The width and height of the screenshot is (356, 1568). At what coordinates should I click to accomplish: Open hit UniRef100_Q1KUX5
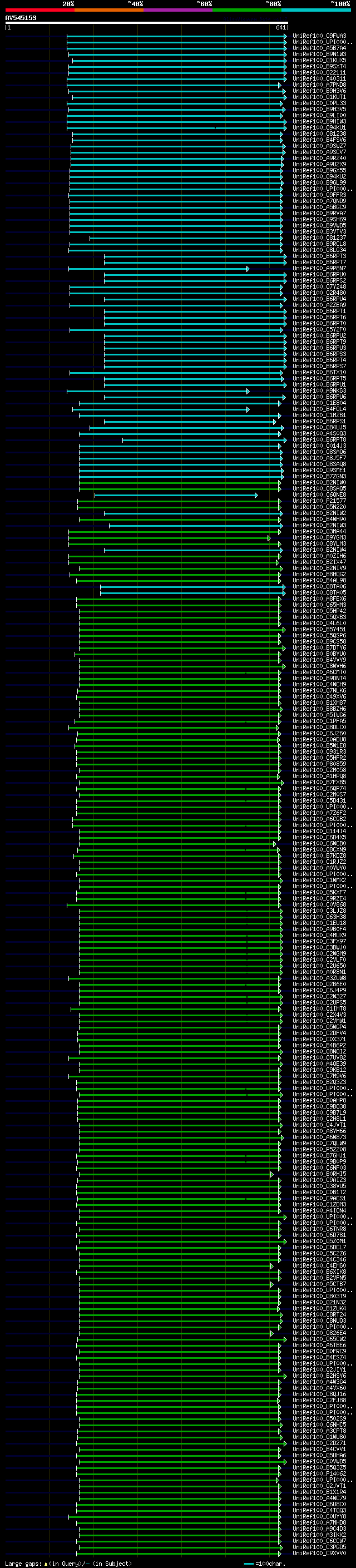coord(319,61)
